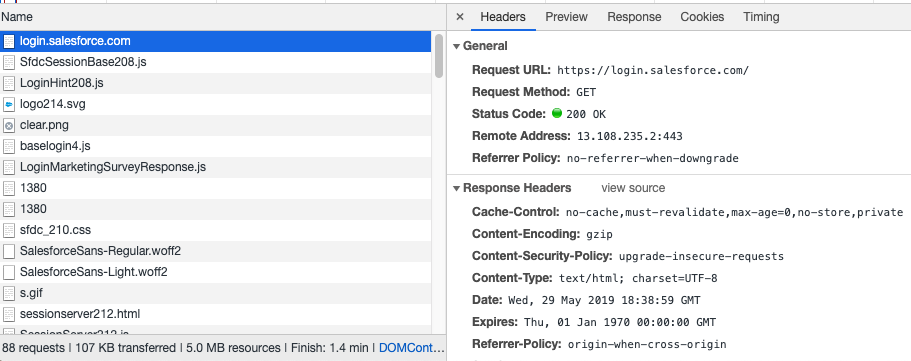Viewport: 911px width, 361px height.
Task: Click the DOMContentLoaded status bar entry
Action: coord(411,348)
